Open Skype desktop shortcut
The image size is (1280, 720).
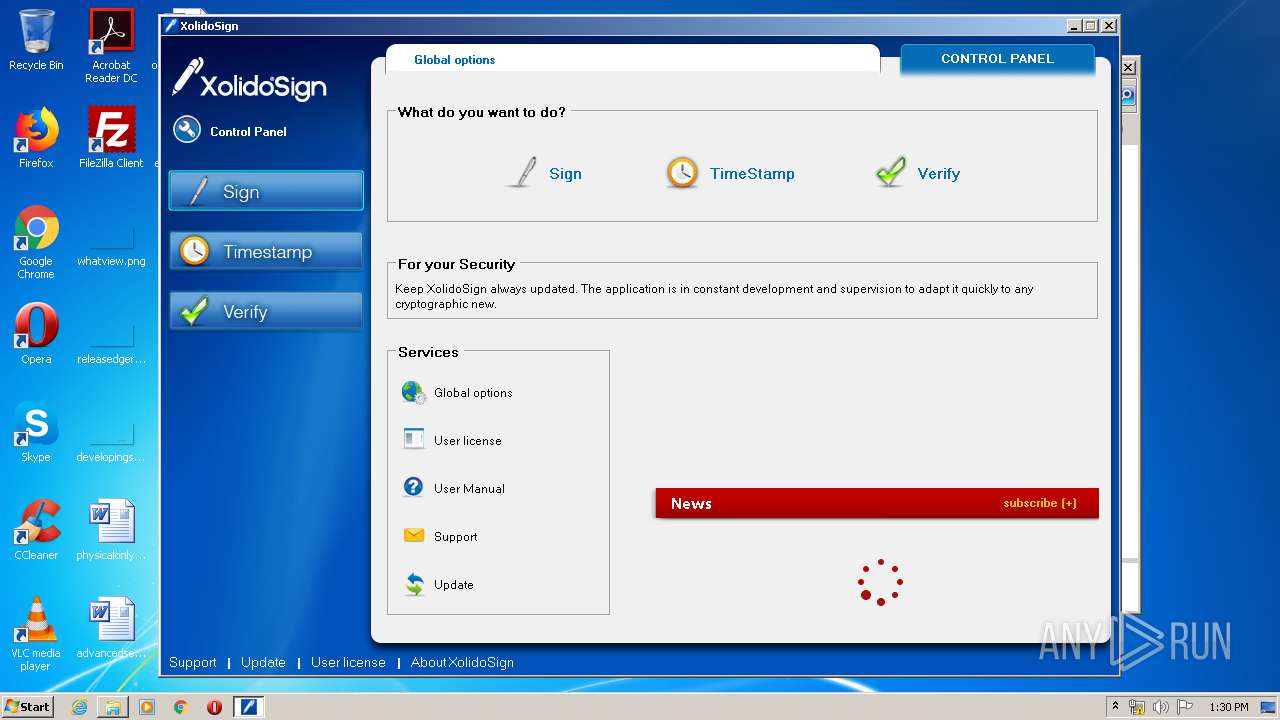(x=36, y=432)
